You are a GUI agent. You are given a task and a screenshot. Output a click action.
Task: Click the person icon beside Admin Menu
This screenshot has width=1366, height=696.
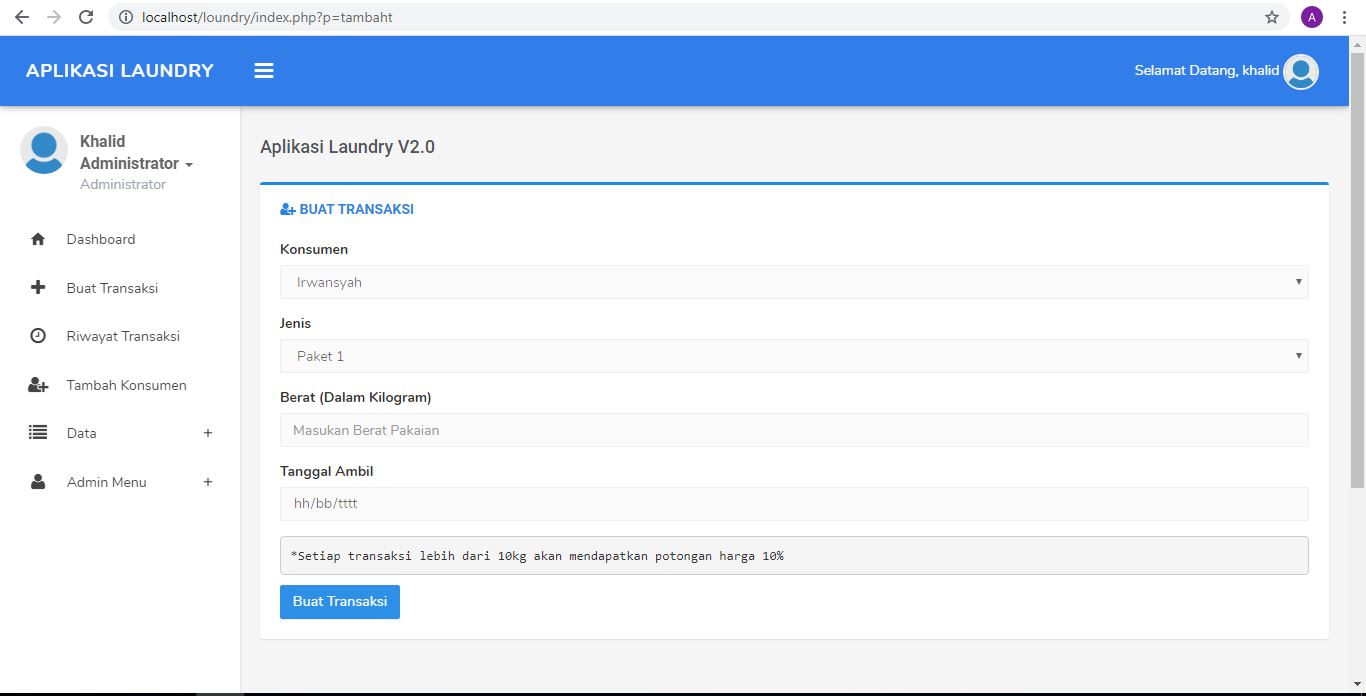38,482
